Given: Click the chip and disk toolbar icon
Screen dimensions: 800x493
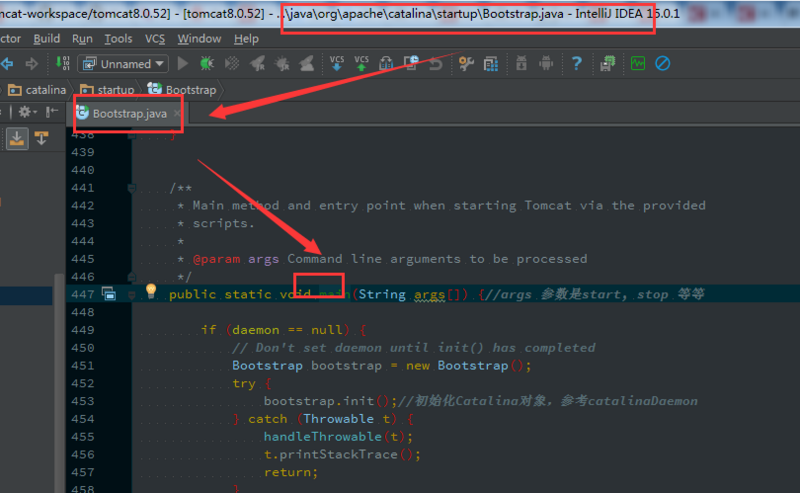Looking at the screenshot, I should point(607,63).
